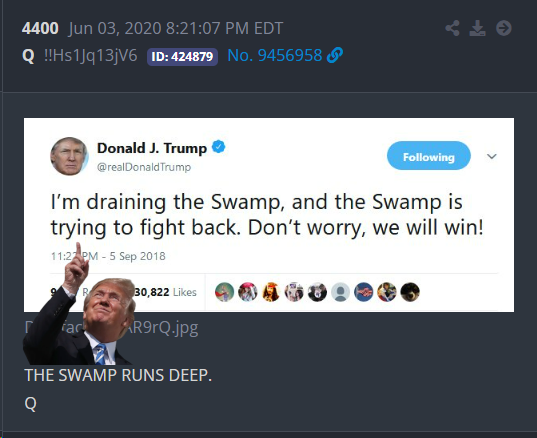Click the first liker avatar in the tweet
This screenshot has width=537, height=438.
point(224,292)
